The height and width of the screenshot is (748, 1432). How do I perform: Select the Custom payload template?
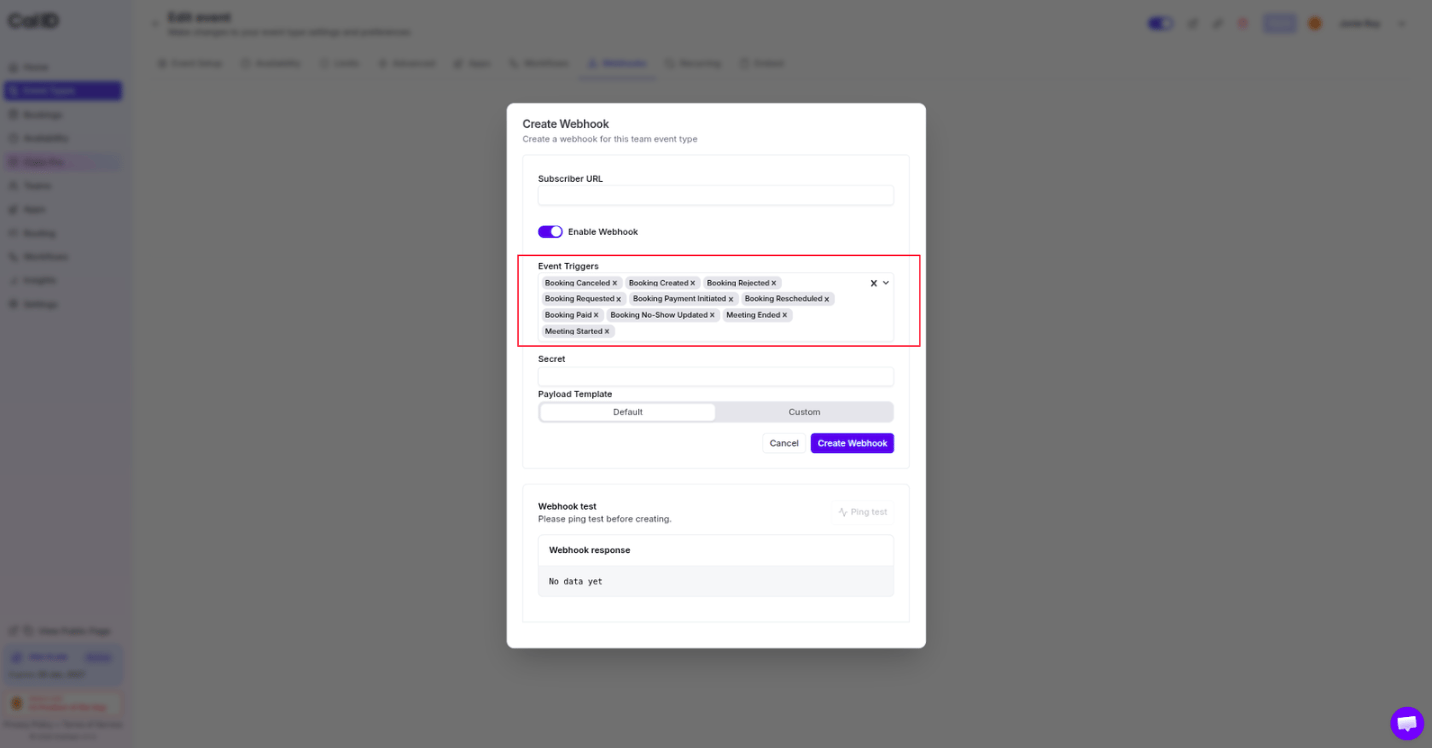click(804, 412)
